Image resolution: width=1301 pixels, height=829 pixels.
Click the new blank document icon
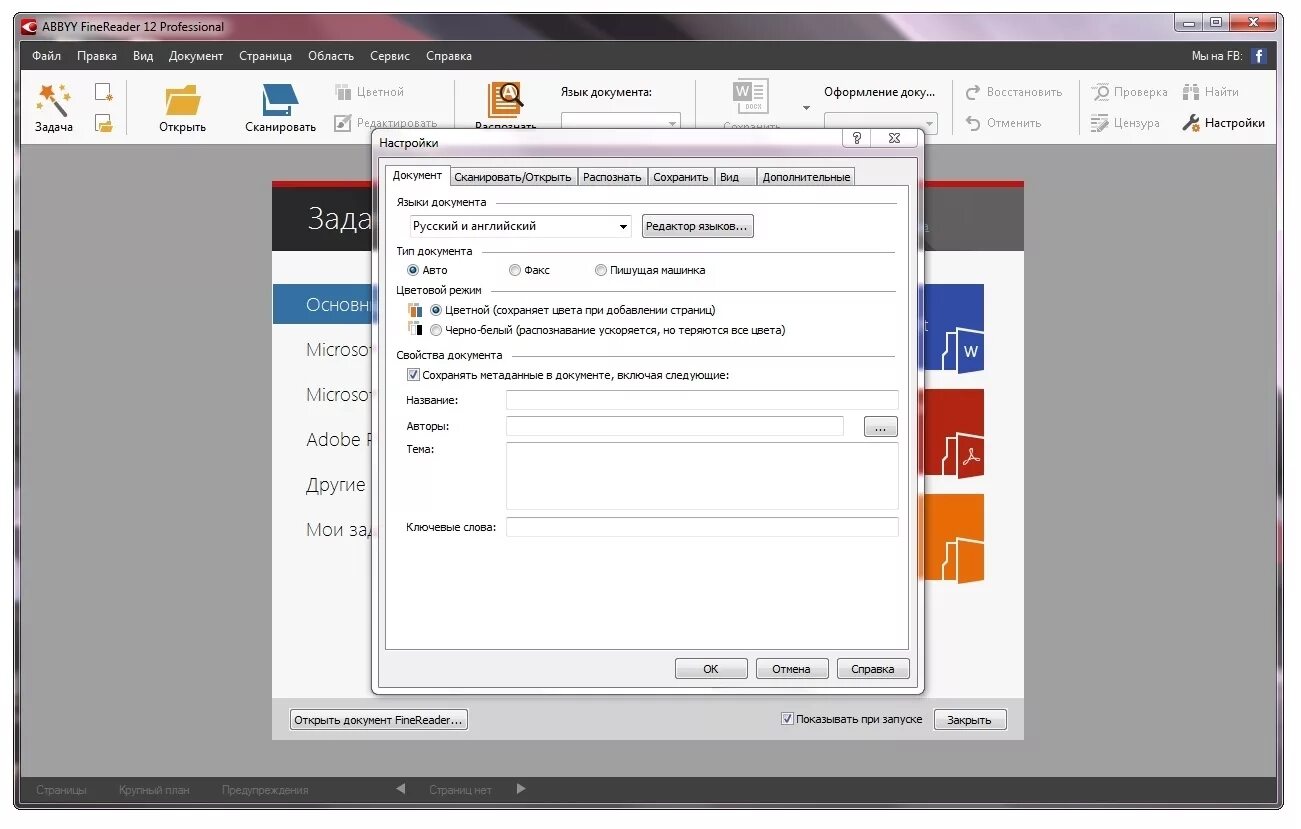click(x=104, y=93)
